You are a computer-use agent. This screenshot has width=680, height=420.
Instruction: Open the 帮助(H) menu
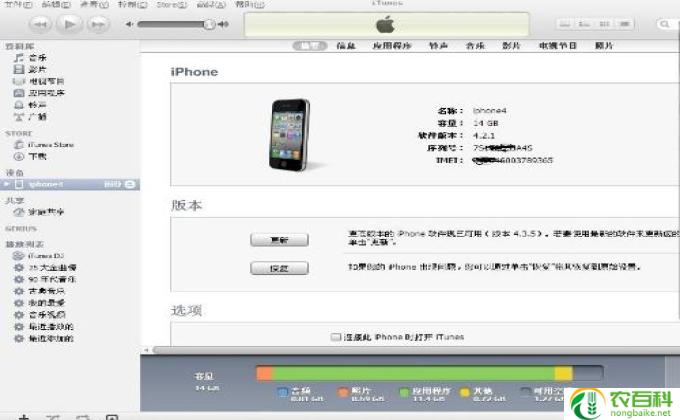coord(249,4)
